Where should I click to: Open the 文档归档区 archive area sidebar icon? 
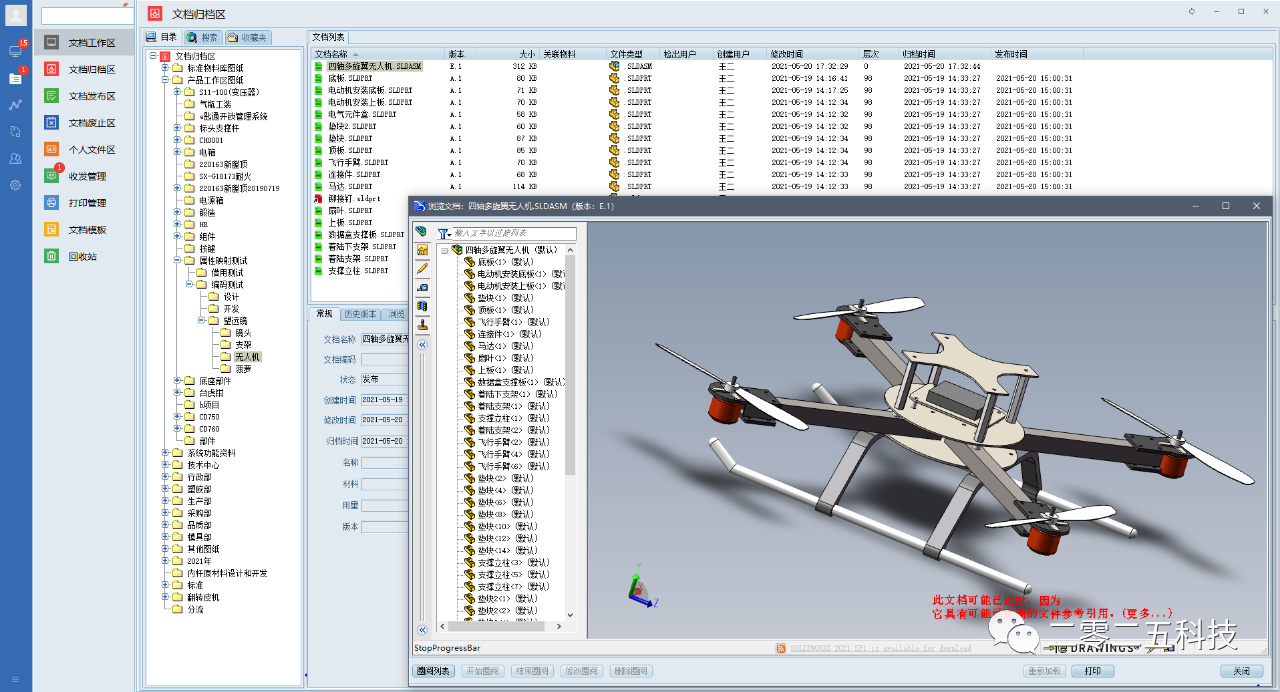pyautogui.click(x=52, y=70)
